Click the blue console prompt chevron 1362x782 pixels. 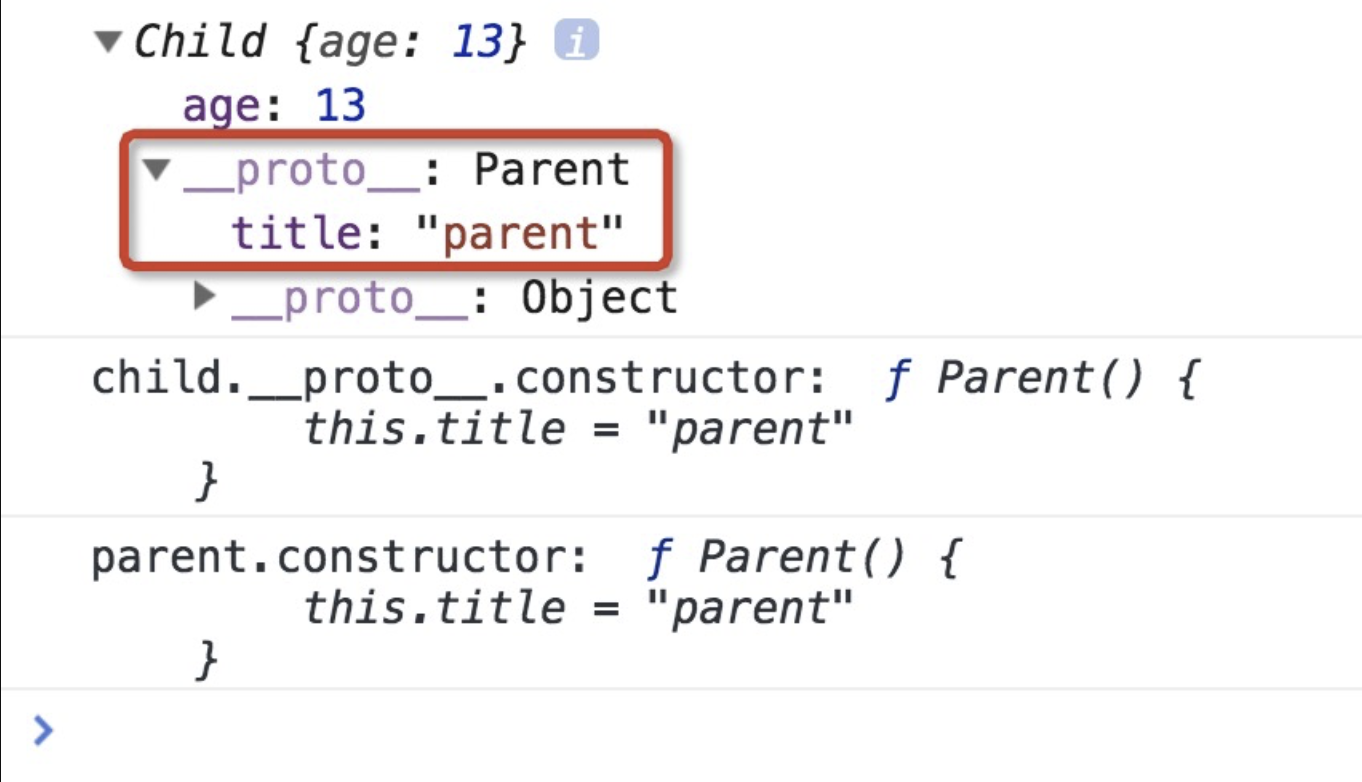point(42,731)
